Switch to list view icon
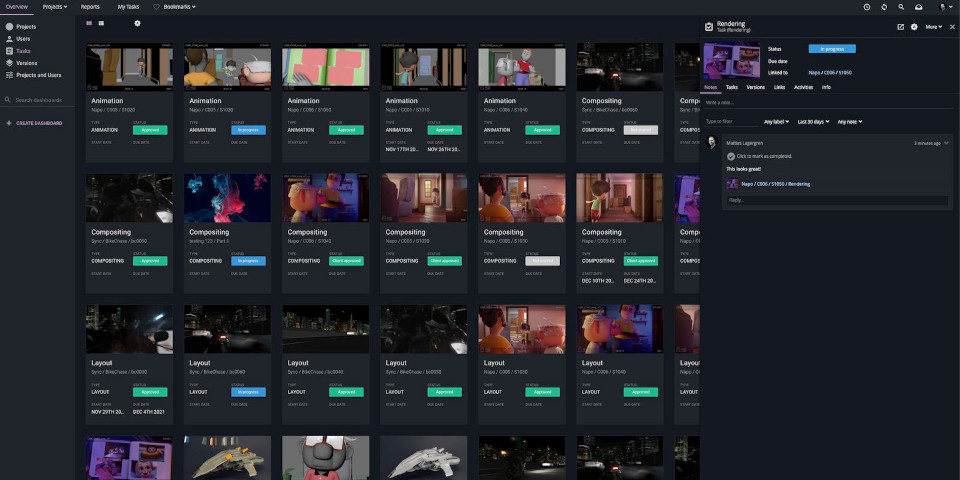Viewport: 960px width, 480px height. coord(101,22)
